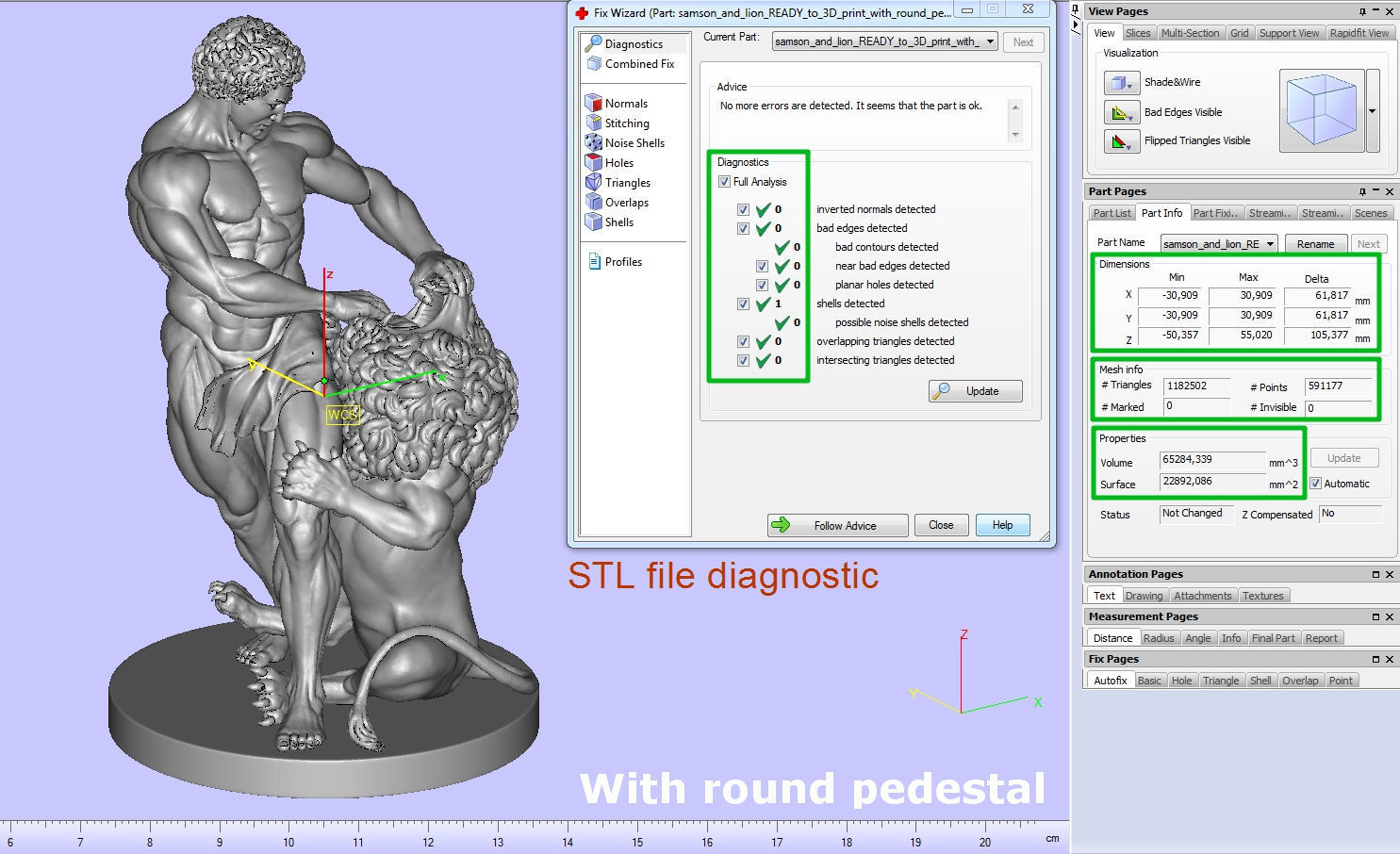Pin the View Pages panel
The width and height of the screenshot is (1400, 854).
tap(1362, 11)
